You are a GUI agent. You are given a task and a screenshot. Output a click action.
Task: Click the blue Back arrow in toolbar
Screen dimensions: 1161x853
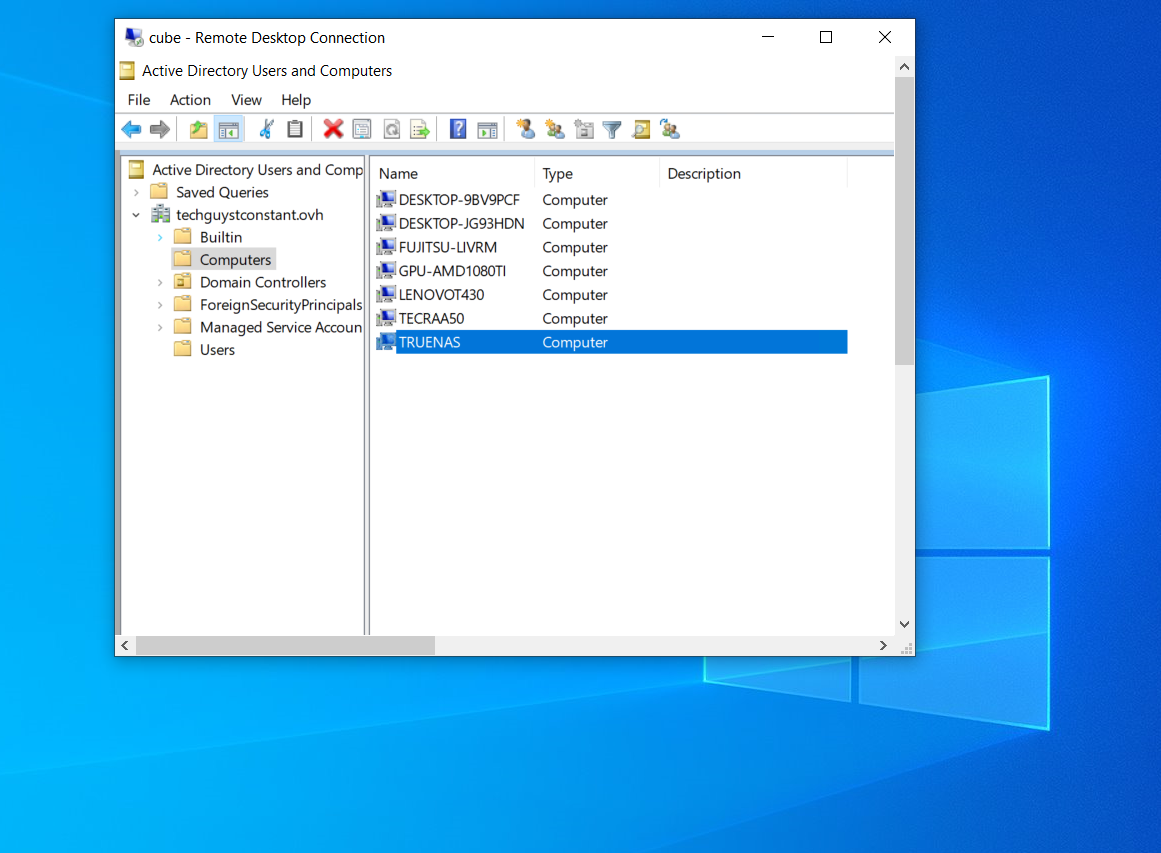pyautogui.click(x=131, y=129)
